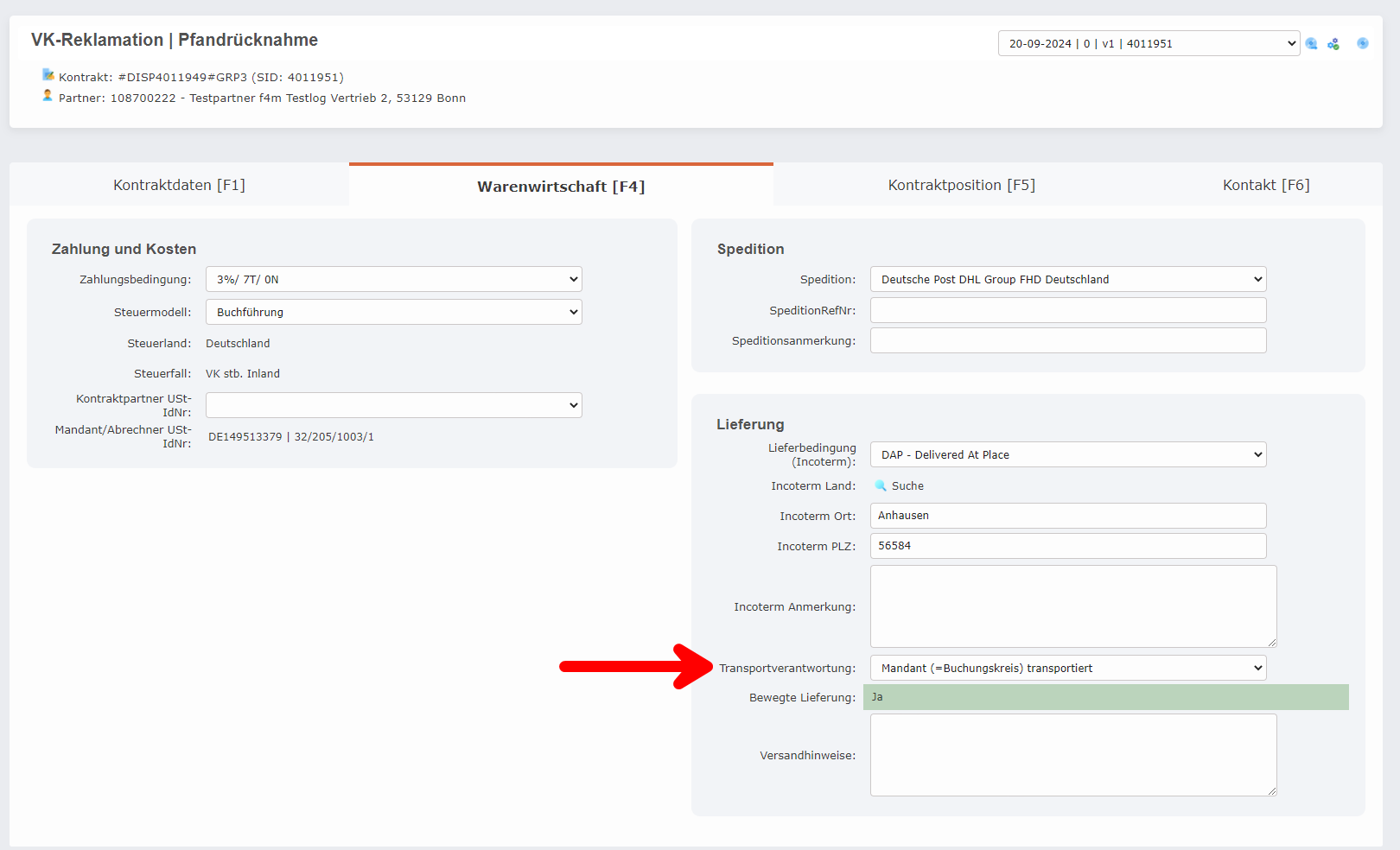Click the Versandhinweise textarea resize handle
Viewport: 1400px width, 850px height.
(1272, 791)
